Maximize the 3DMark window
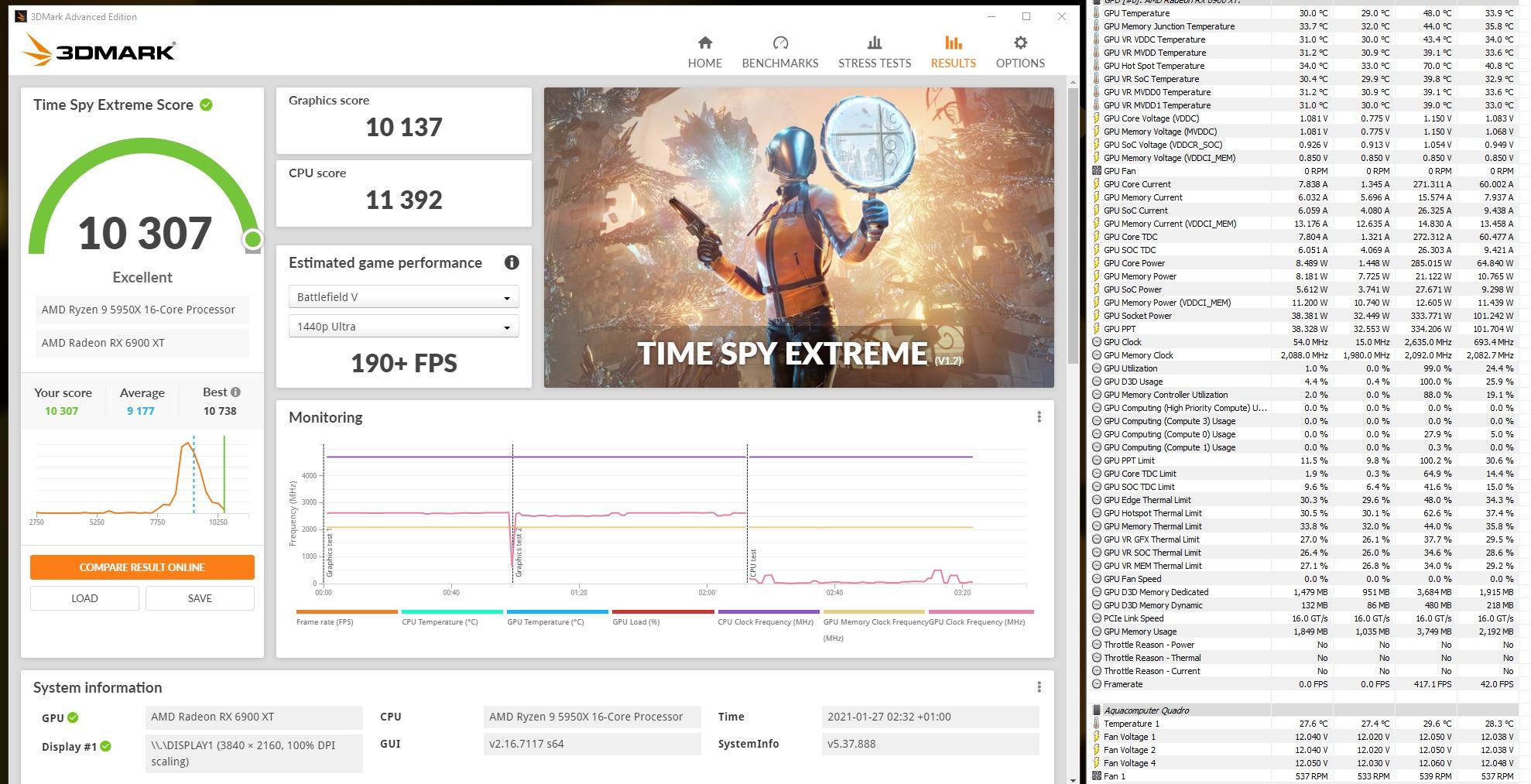The width and height of the screenshot is (1531, 784). tap(1026, 16)
